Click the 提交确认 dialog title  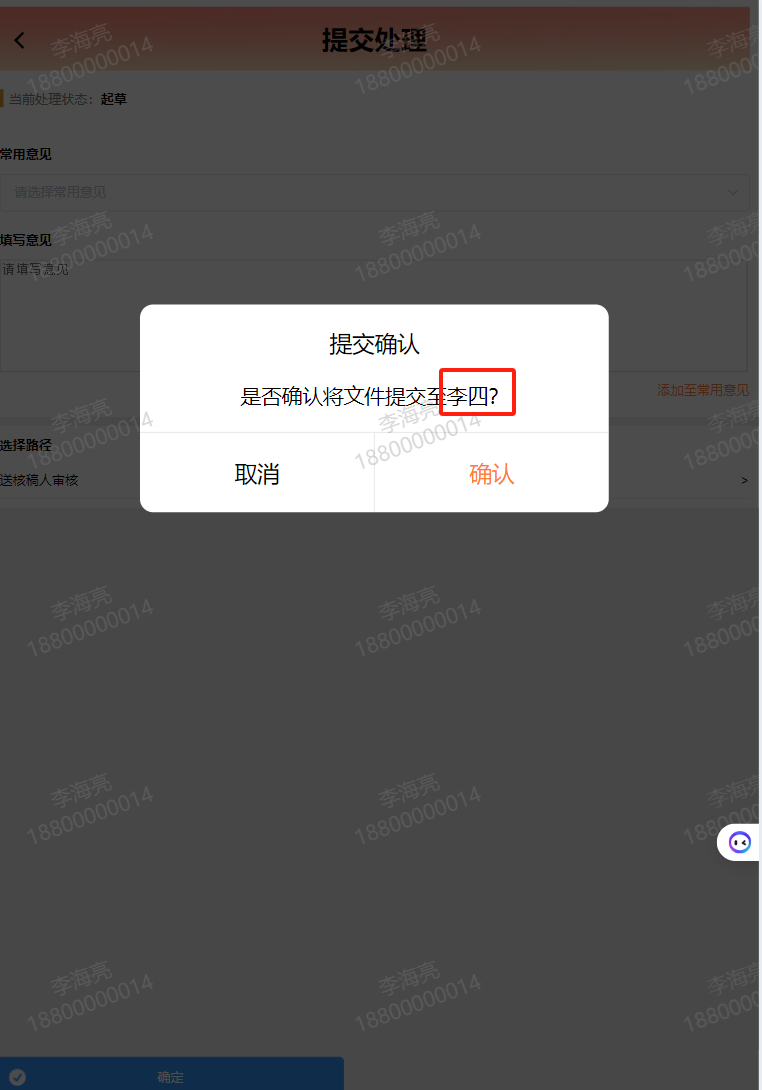coord(374,344)
